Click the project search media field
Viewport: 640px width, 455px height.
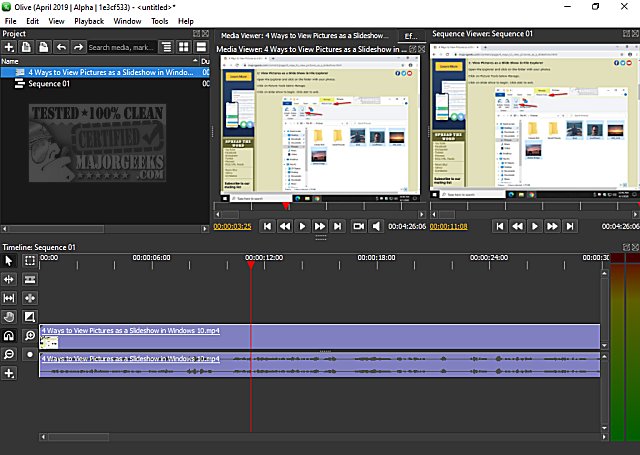[120, 47]
